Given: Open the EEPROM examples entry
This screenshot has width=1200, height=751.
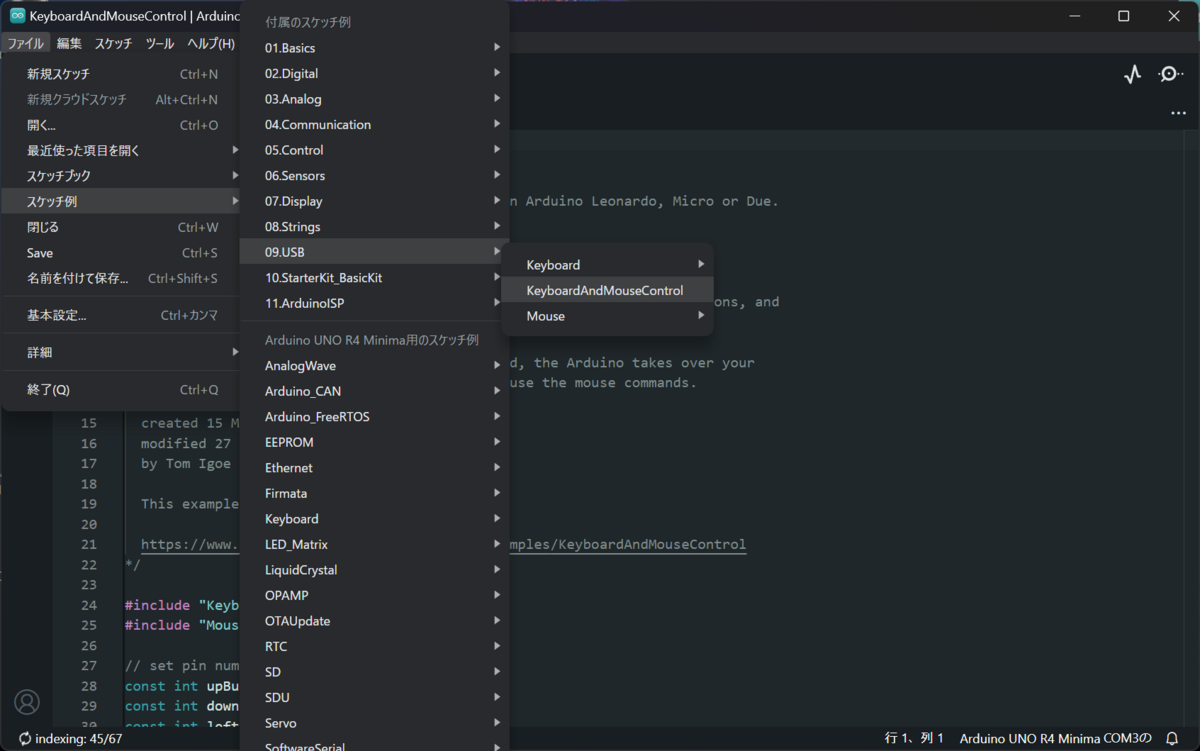Looking at the screenshot, I should pyautogui.click(x=375, y=442).
